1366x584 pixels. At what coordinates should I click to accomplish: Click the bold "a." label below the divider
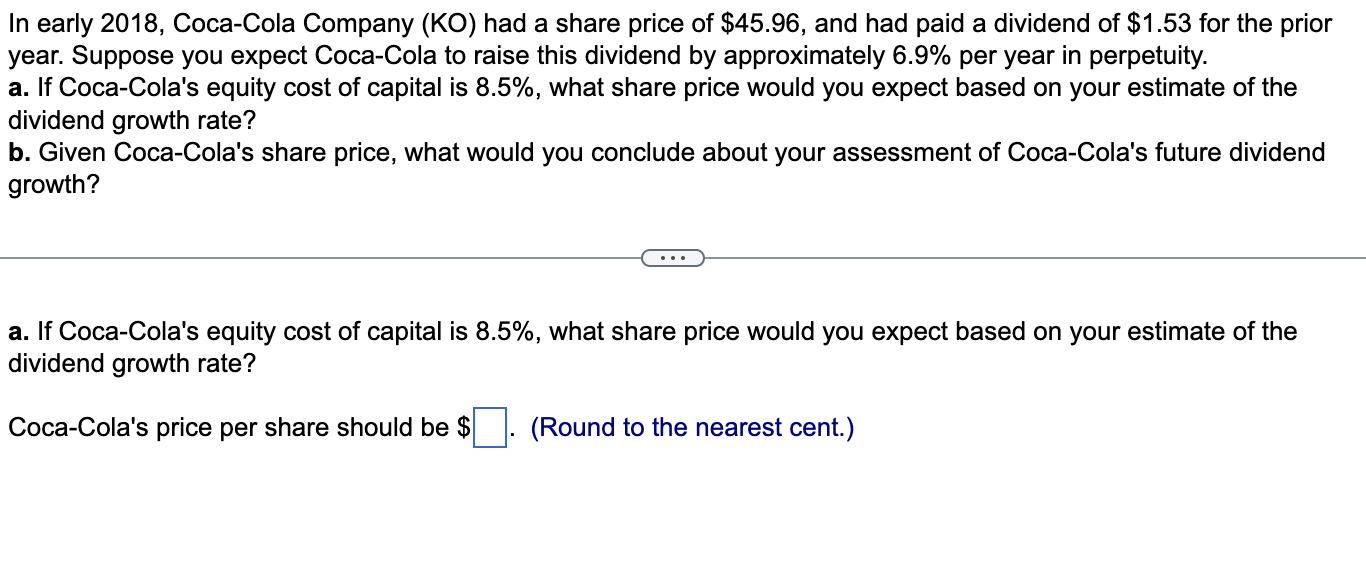pos(18,332)
